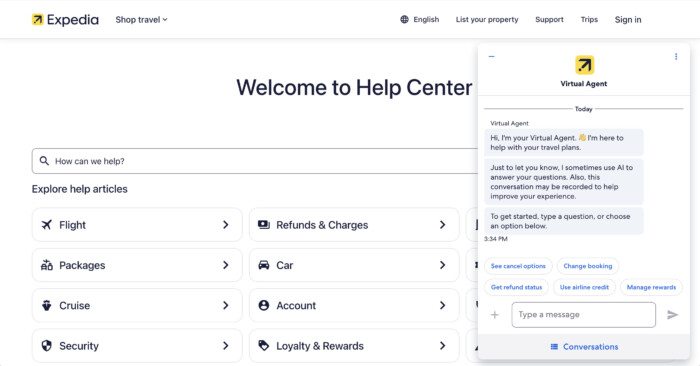Image resolution: width=700 pixels, height=366 pixels.
Task: Open Trips in header
Action: click(589, 20)
